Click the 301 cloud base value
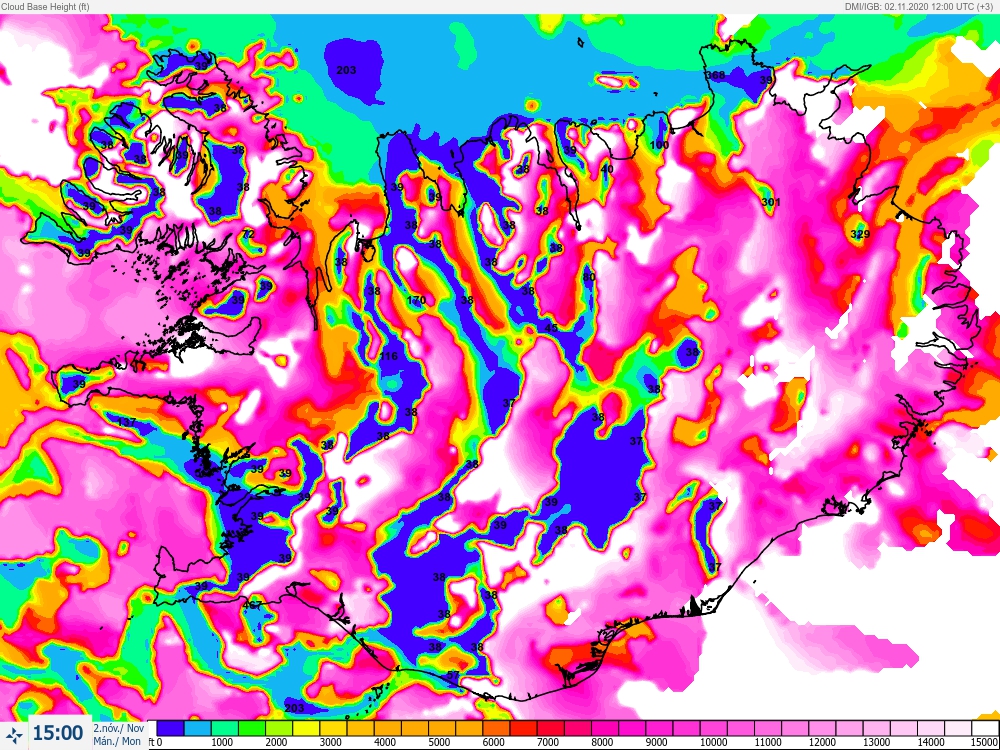The width and height of the screenshot is (1000, 750). (x=771, y=202)
